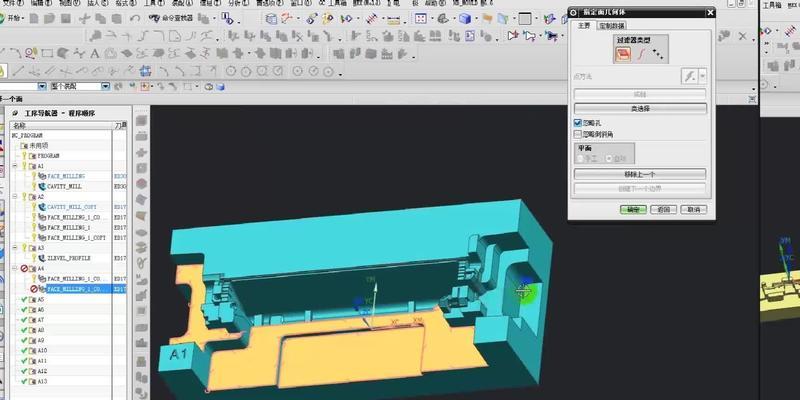
Task: Click the green check status beside A5
Action: pos(23,299)
